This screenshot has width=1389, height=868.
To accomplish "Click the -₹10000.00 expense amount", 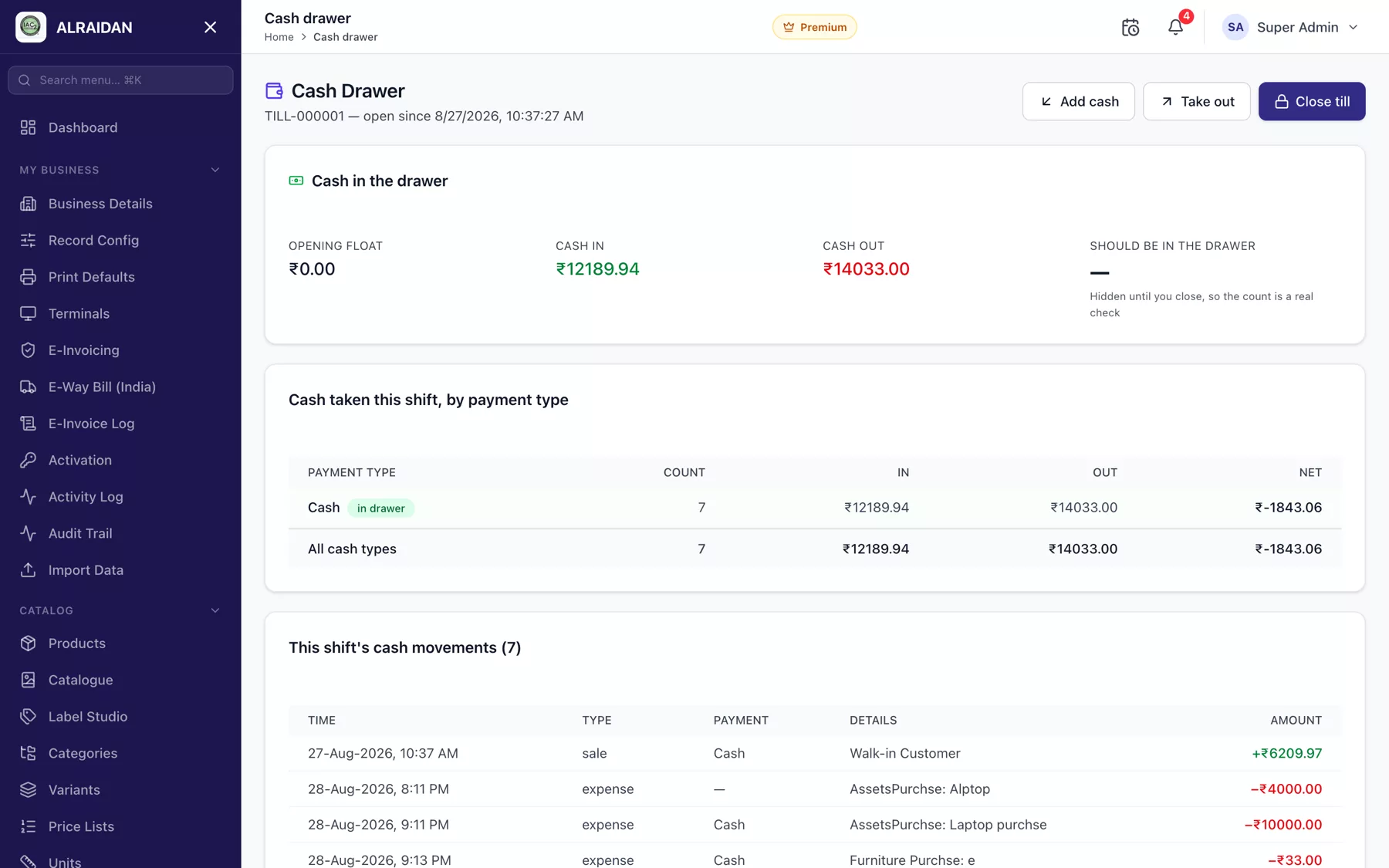I will (1283, 825).
